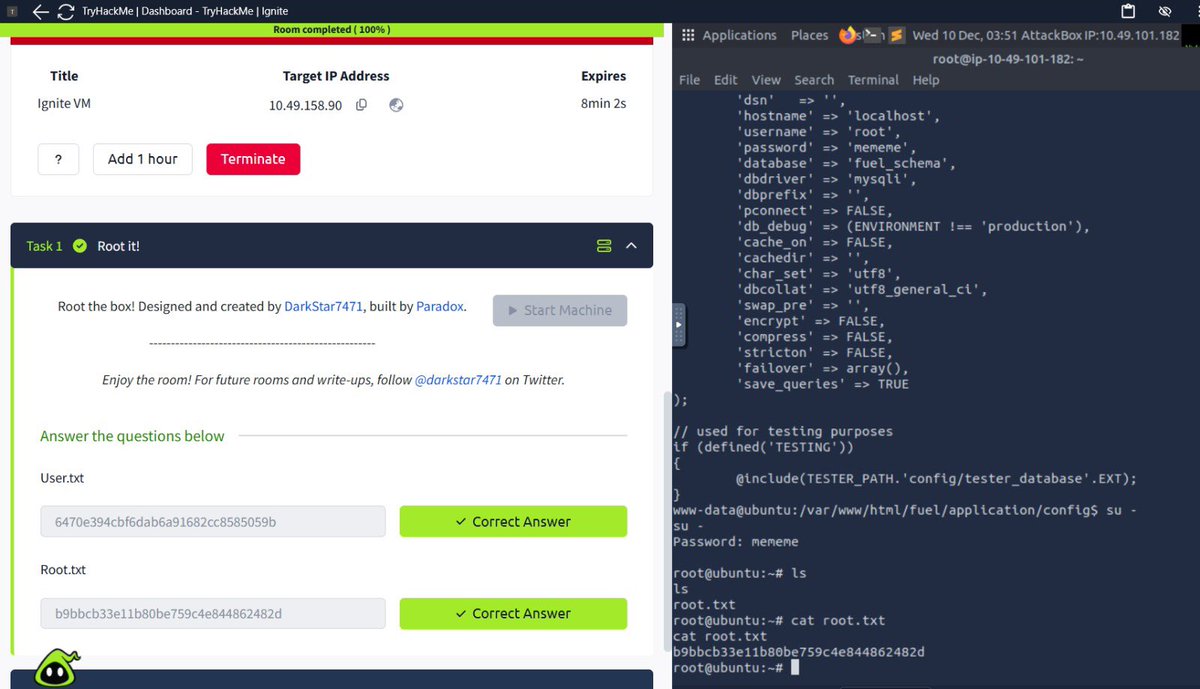Click Correct Answer button for Root.txt
1200x689 pixels.
pos(513,613)
